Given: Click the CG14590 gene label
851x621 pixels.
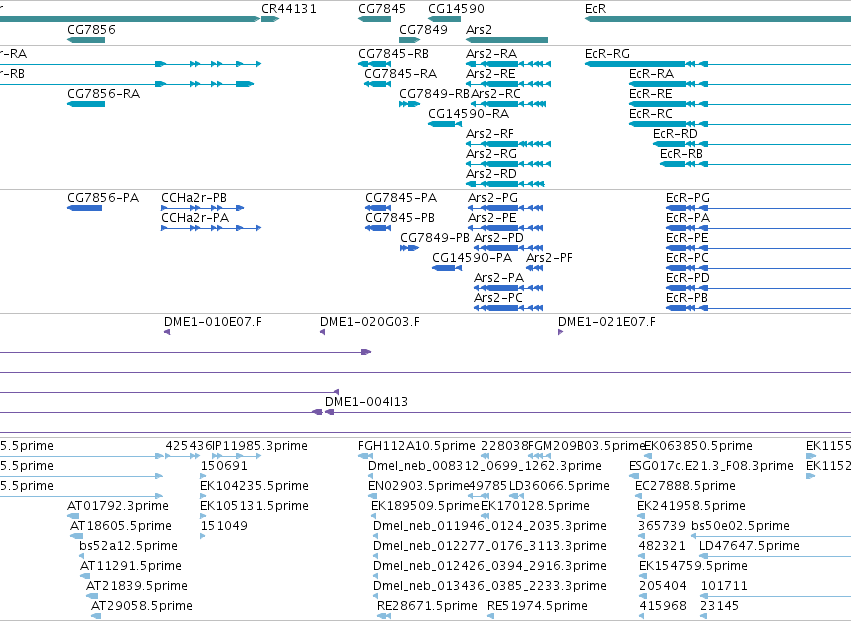Looking at the screenshot, I should pos(456,9).
